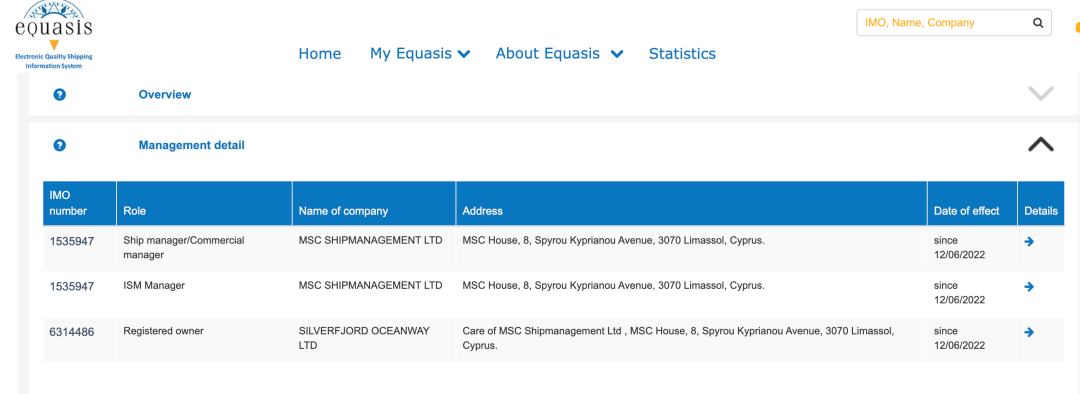
Task: Open the My Equasis dropdown
Action: (x=420, y=54)
